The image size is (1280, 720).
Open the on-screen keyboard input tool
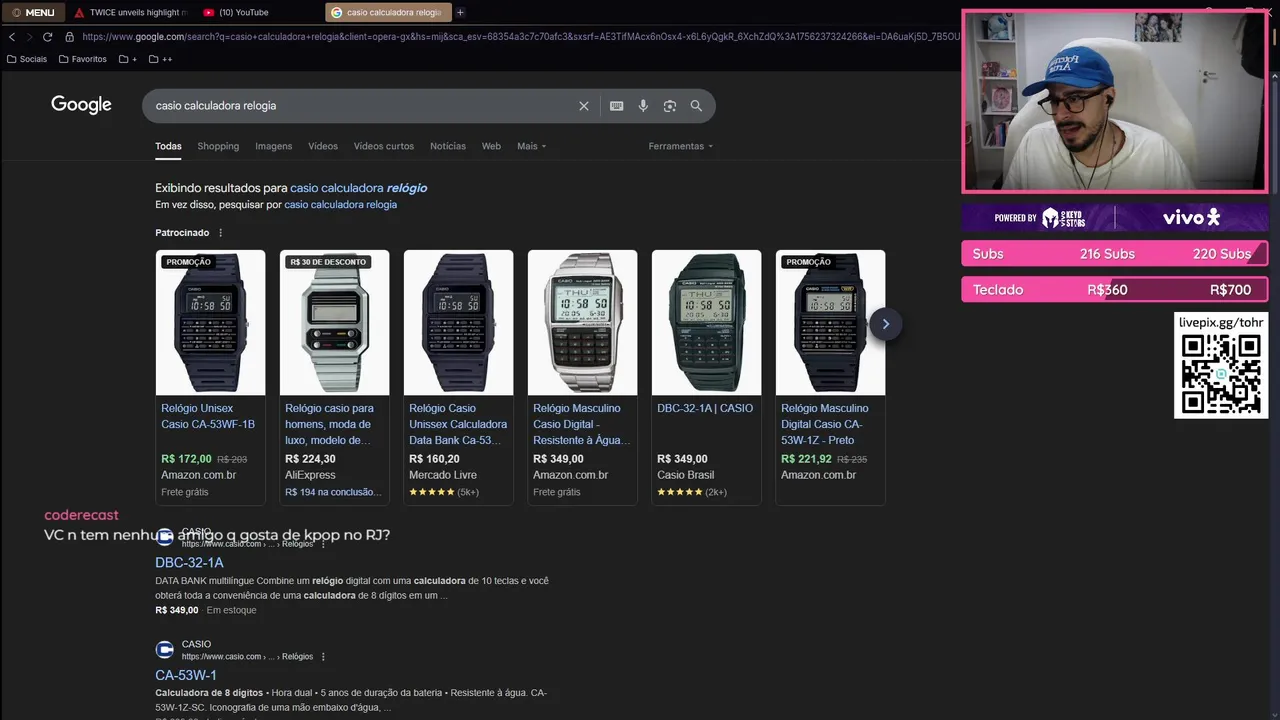click(x=617, y=106)
